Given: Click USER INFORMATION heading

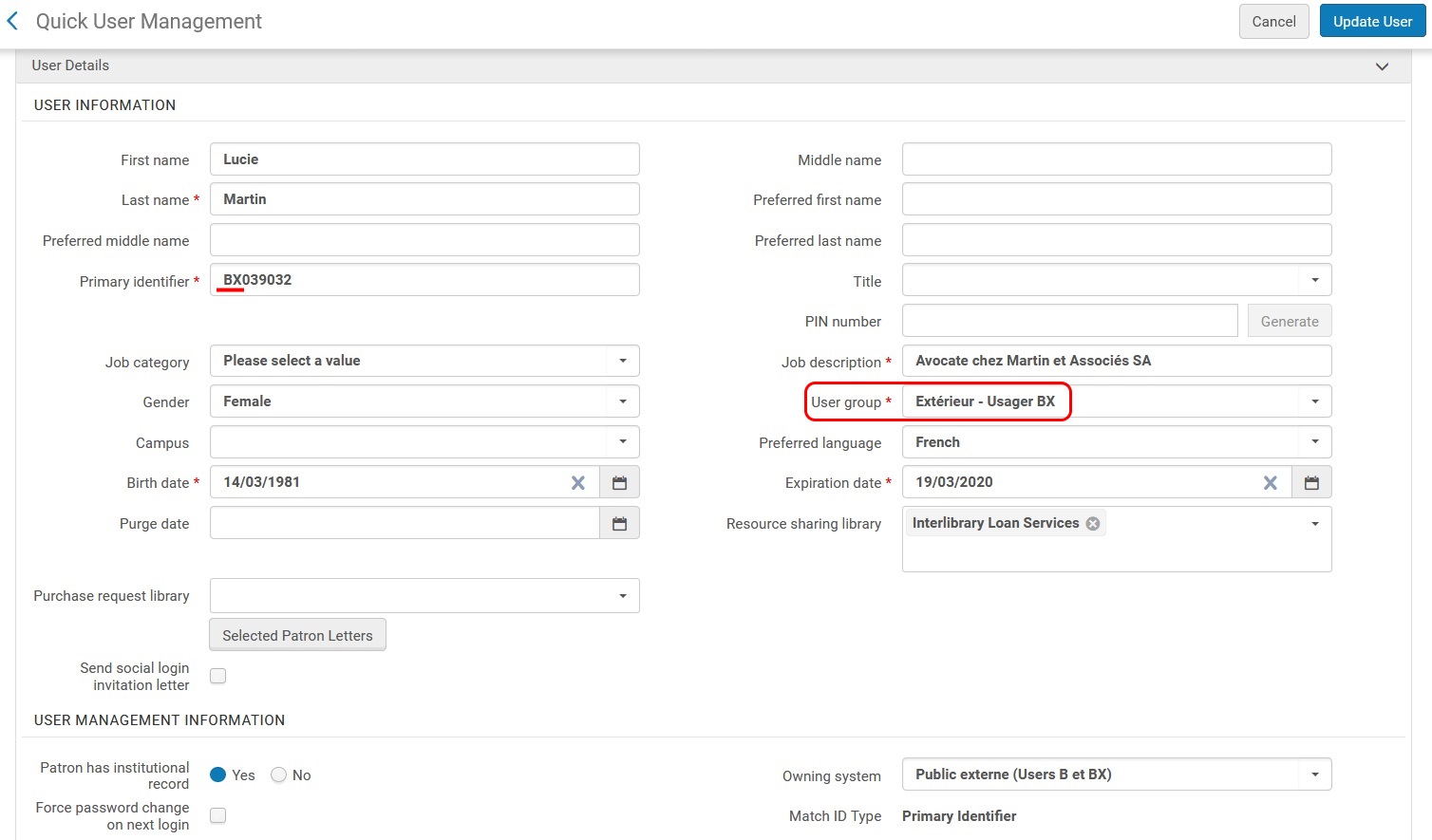Looking at the screenshot, I should pyautogui.click(x=104, y=105).
